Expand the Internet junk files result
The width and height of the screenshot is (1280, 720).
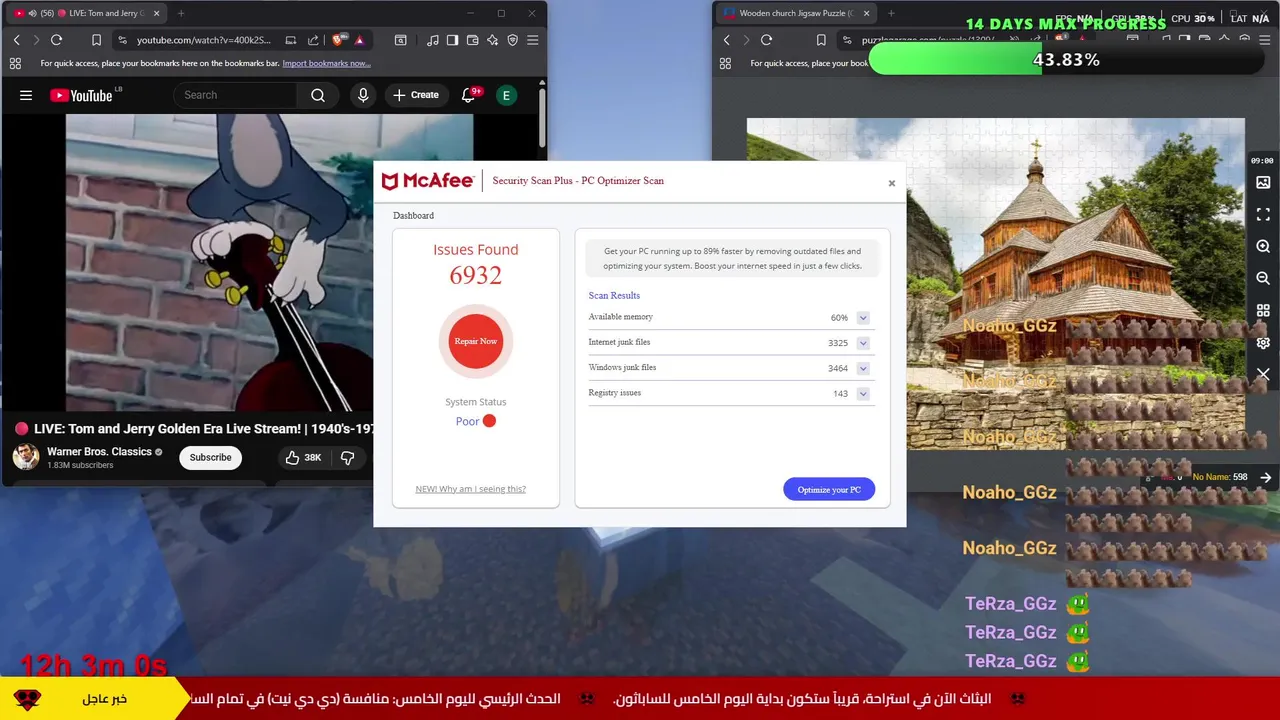(863, 343)
